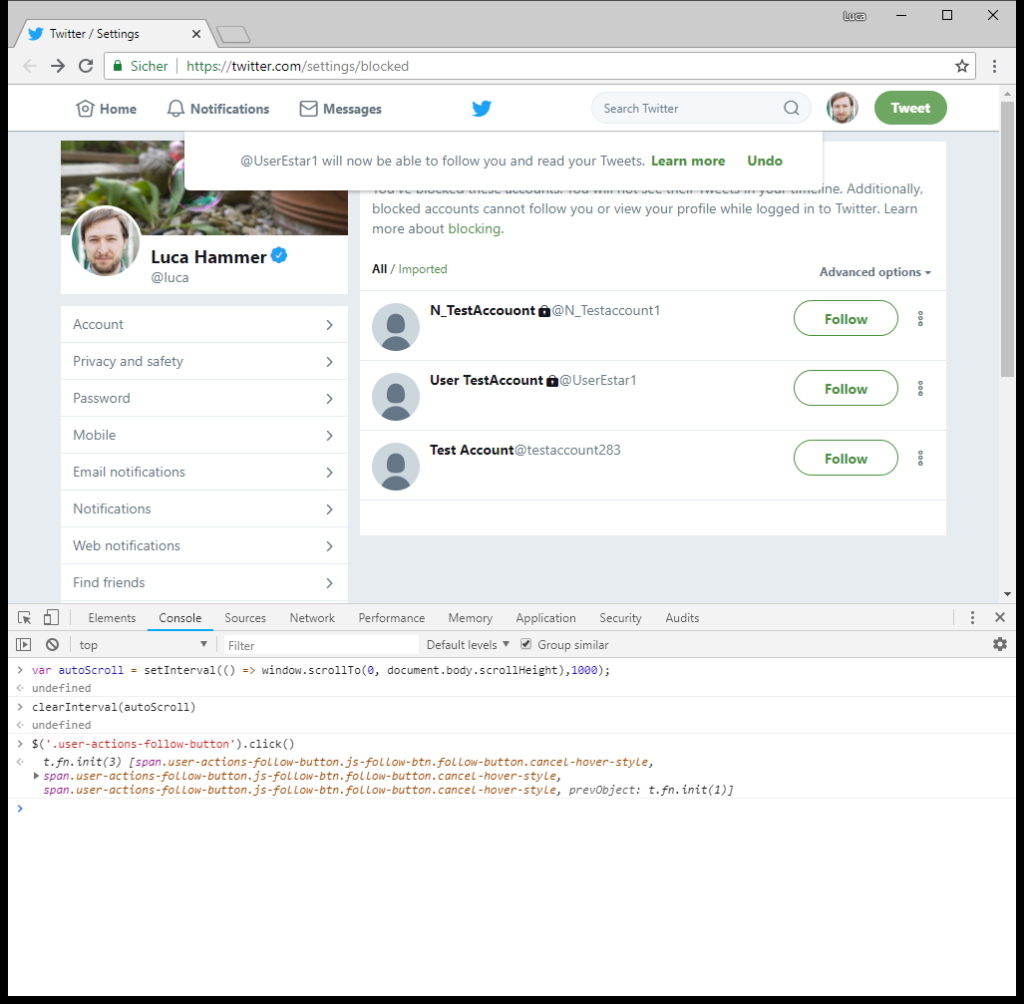1024x1004 pixels.
Task: Click Undo in the notification banner
Action: tap(765, 161)
